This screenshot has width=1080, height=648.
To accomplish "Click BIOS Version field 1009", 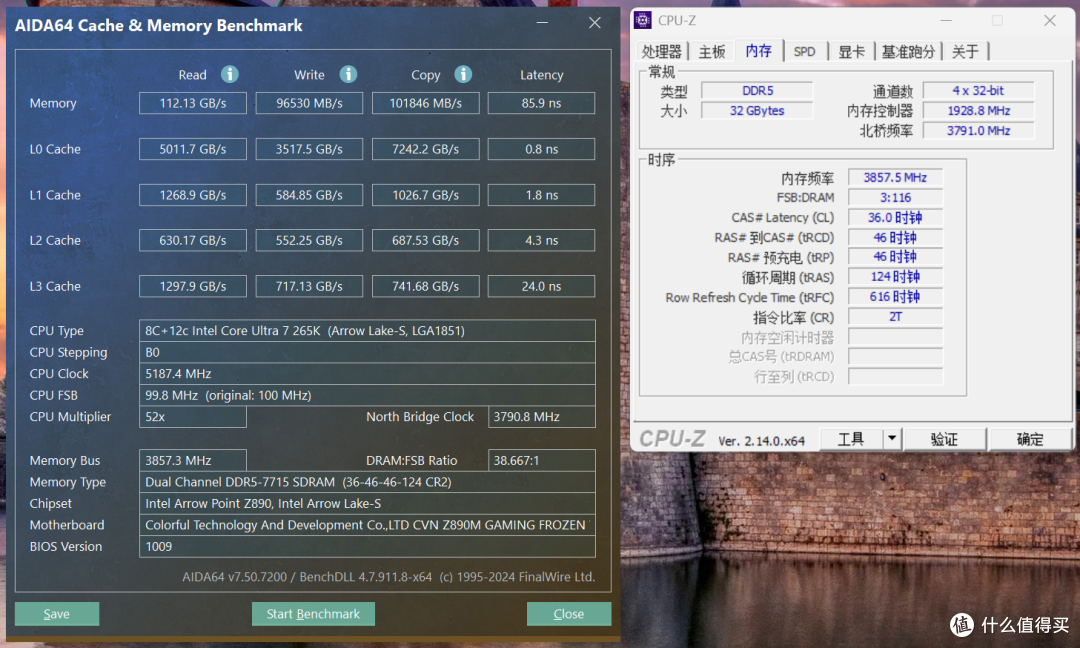I will [x=367, y=546].
